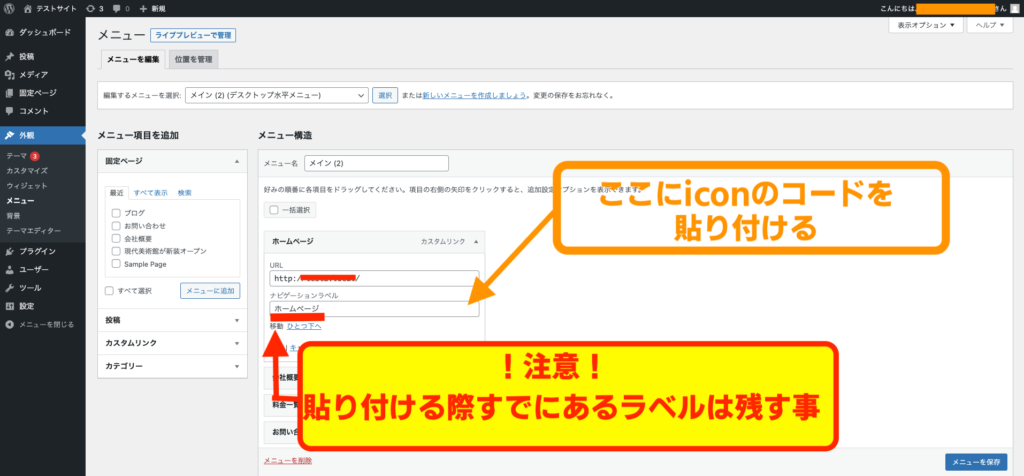The image size is (1024, 476).
Task: Click the ナビゲーションラベル input field
Action: click(374, 309)
